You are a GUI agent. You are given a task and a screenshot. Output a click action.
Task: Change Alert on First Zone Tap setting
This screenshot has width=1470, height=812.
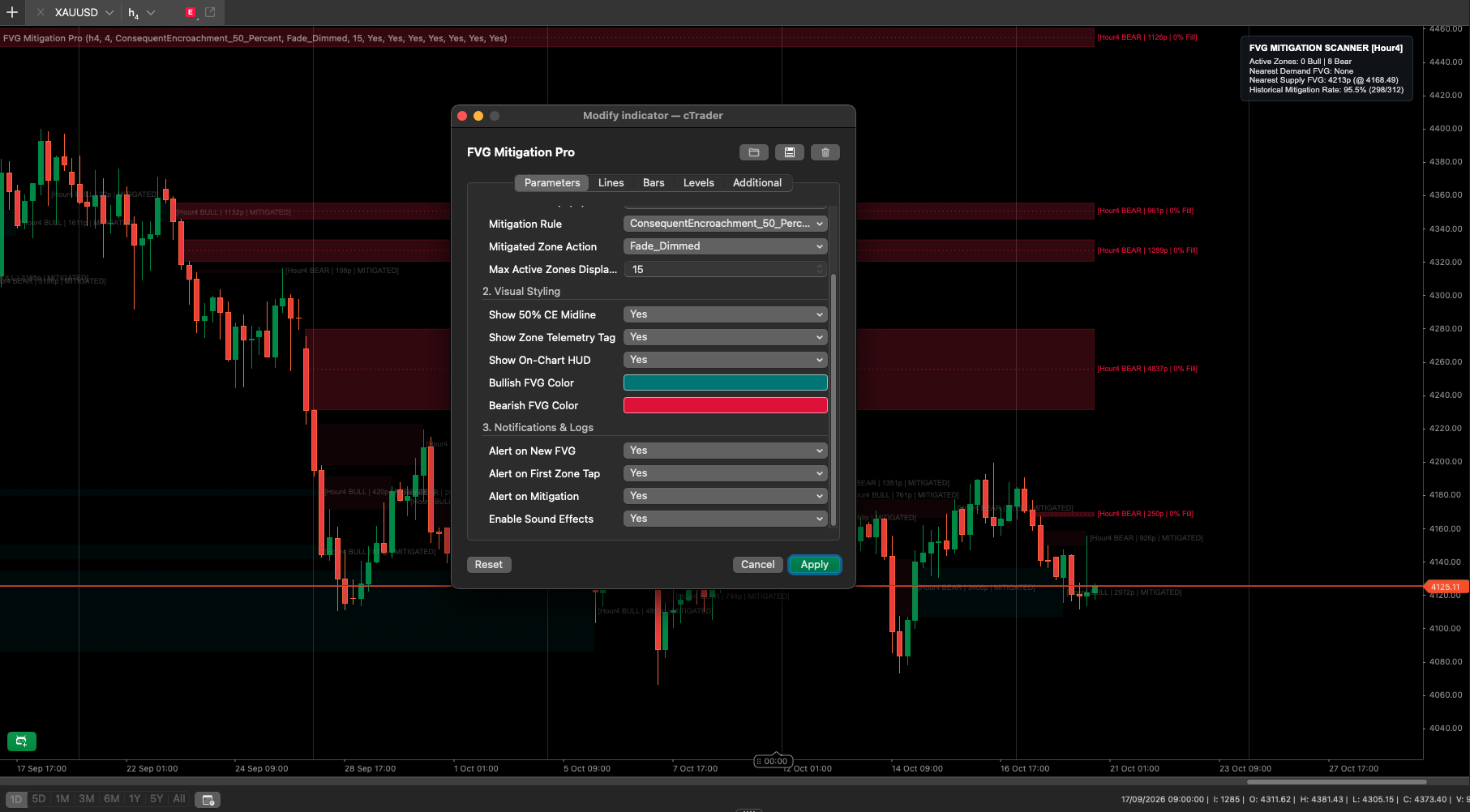725,473
